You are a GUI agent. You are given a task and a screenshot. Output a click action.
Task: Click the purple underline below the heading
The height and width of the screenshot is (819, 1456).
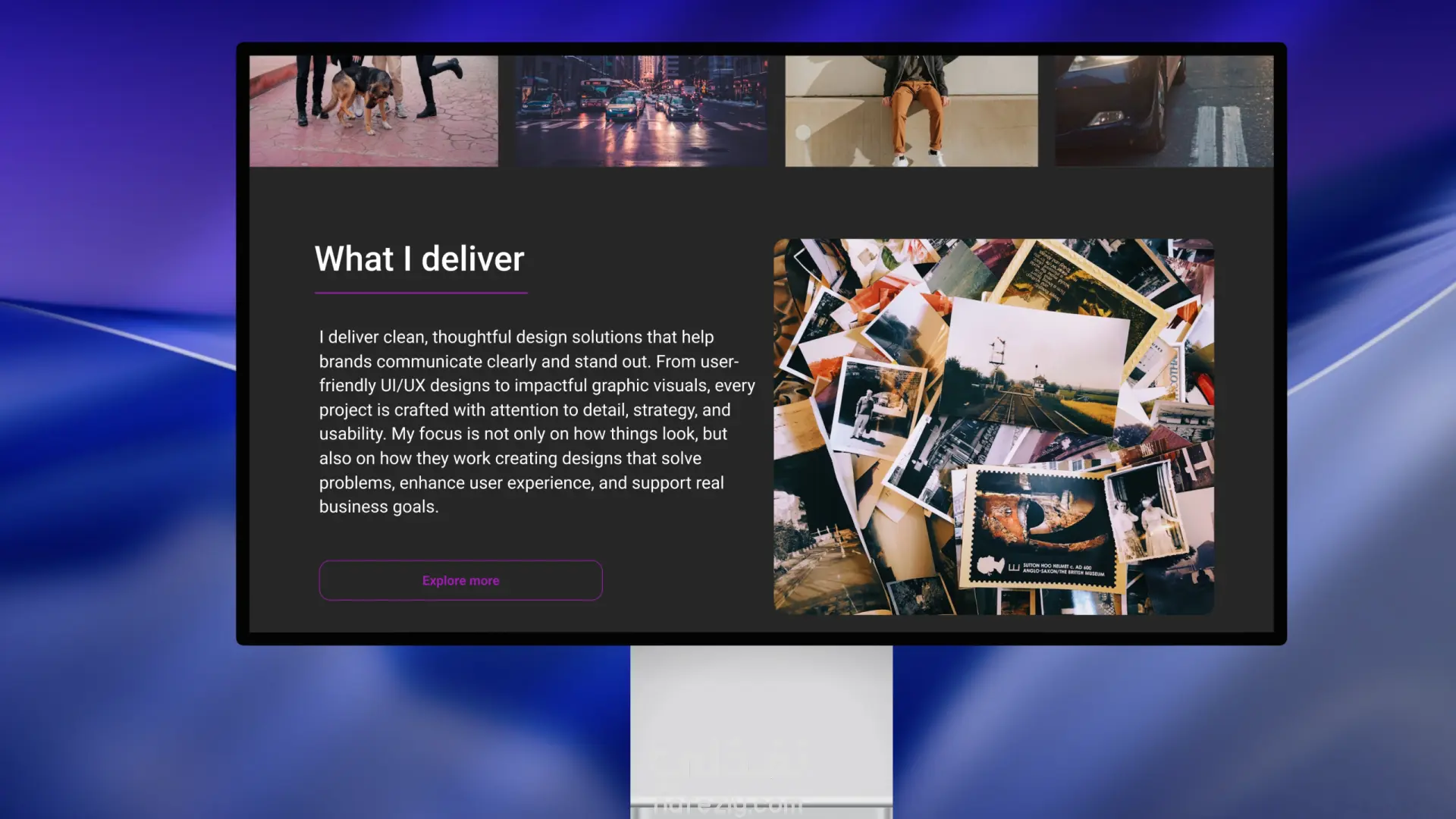421,293
